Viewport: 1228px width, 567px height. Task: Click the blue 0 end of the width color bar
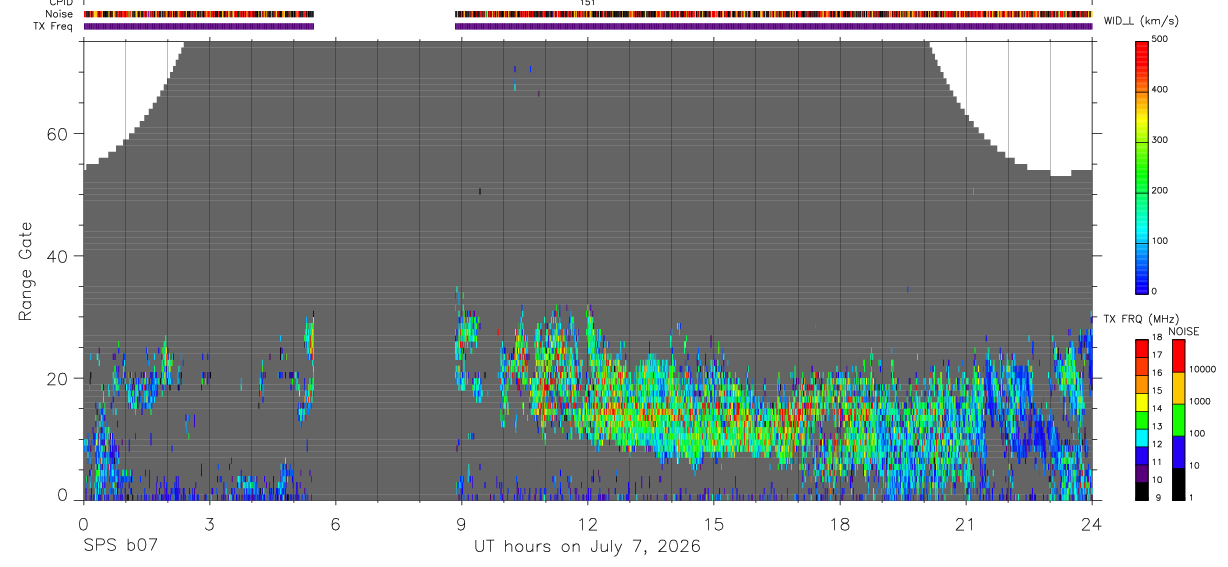click(1143, 288)
